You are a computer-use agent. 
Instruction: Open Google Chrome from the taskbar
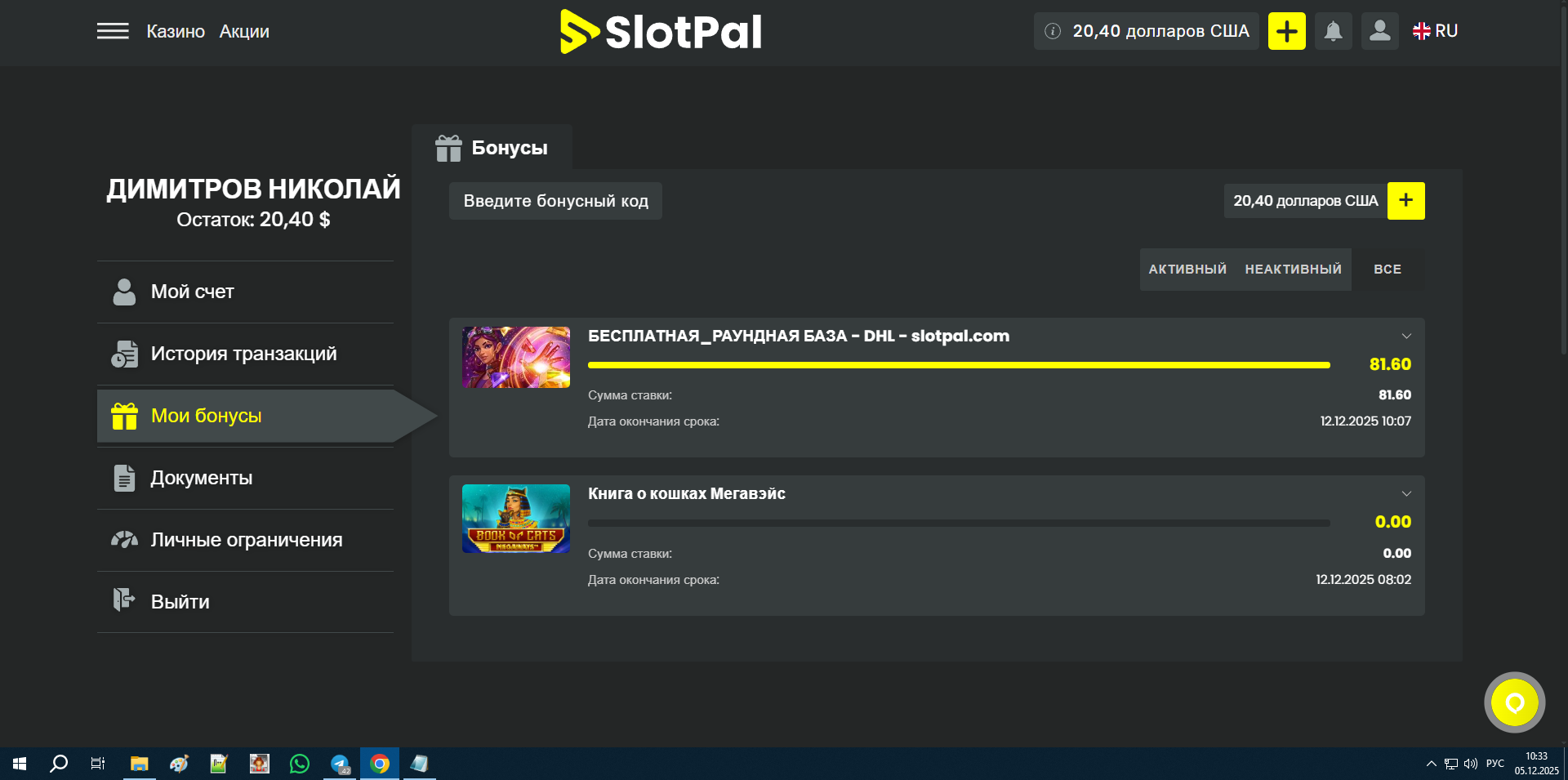point(380,764)
